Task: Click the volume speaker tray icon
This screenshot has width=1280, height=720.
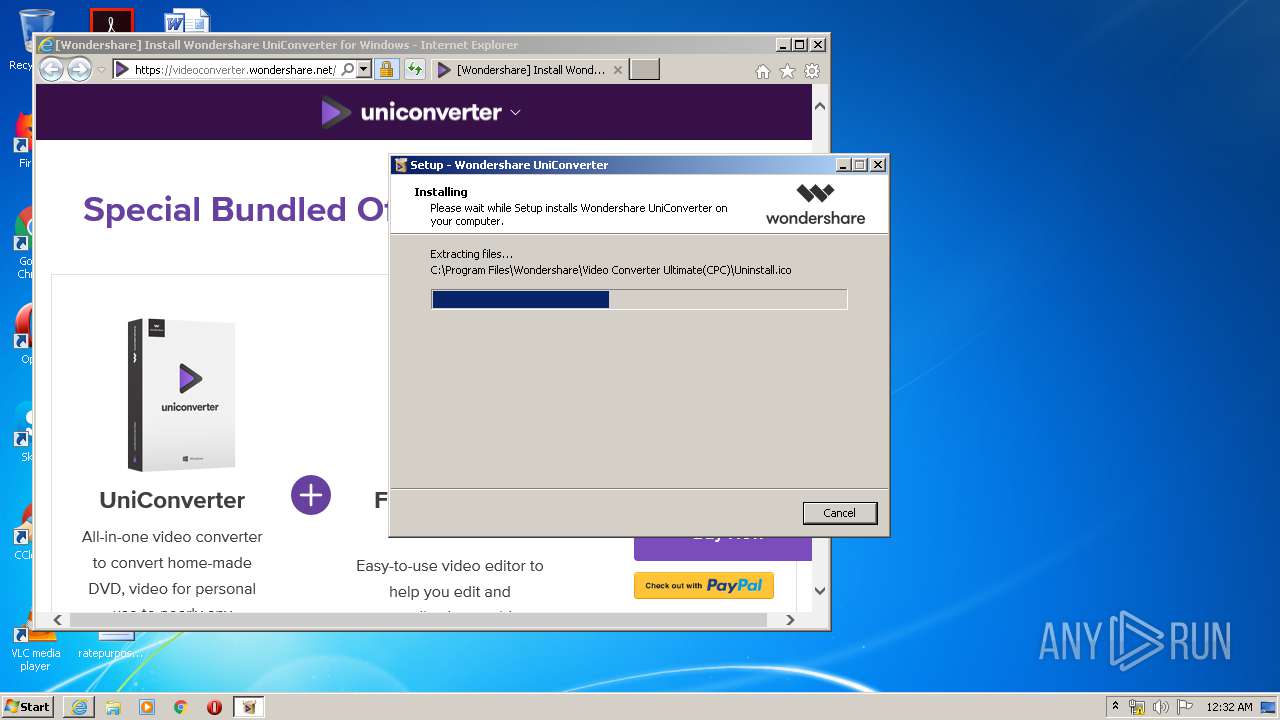Action: coord(1160,707)
